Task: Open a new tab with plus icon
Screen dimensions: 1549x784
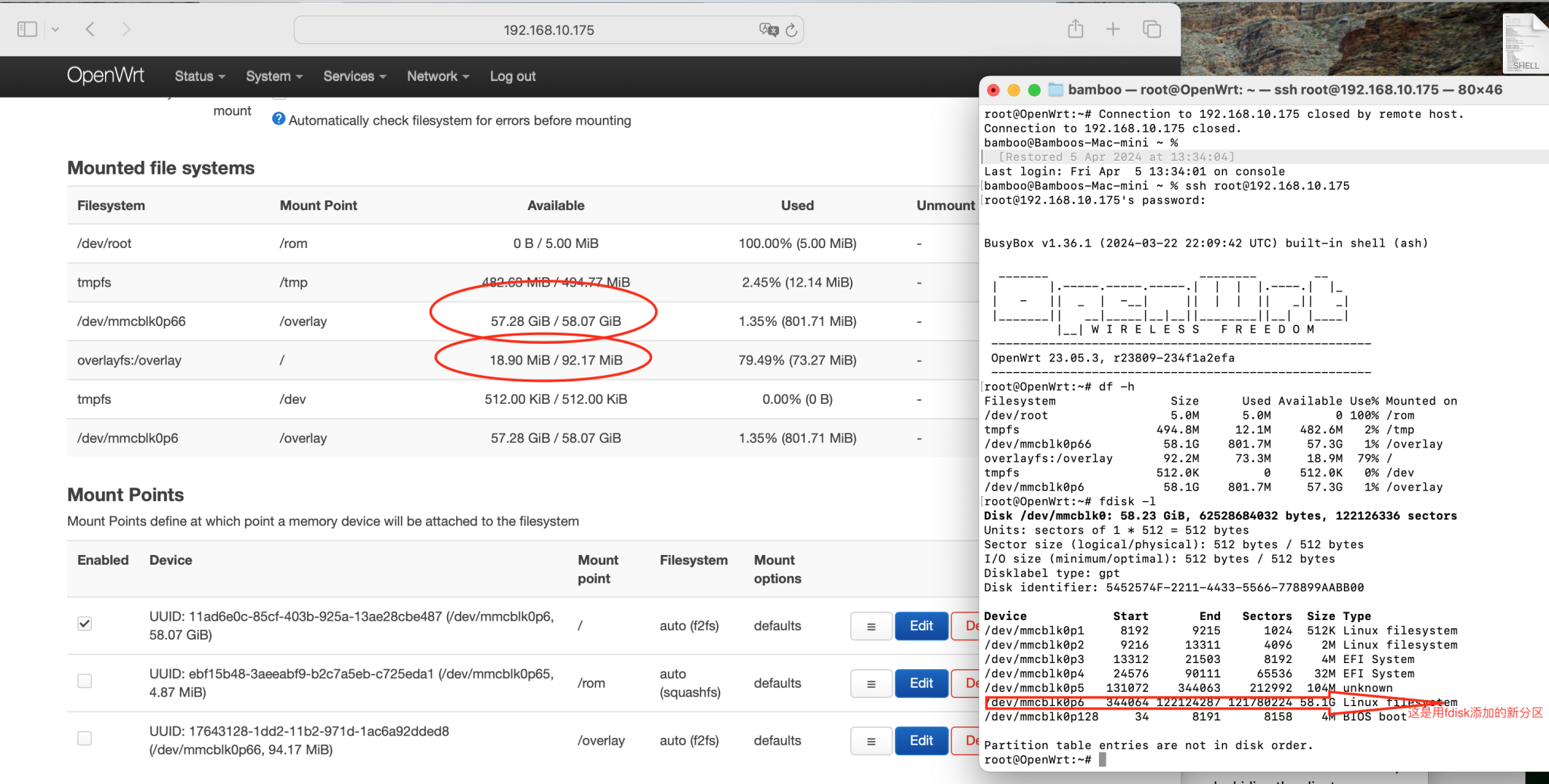Action: 1113,29
